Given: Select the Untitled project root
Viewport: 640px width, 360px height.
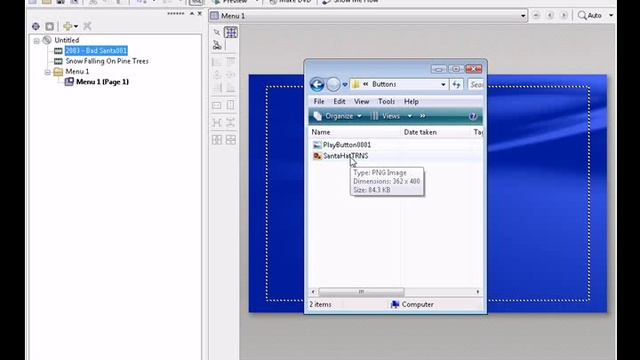Looking at the screenshot, I should pyautogui.click(x=67, y=40).
